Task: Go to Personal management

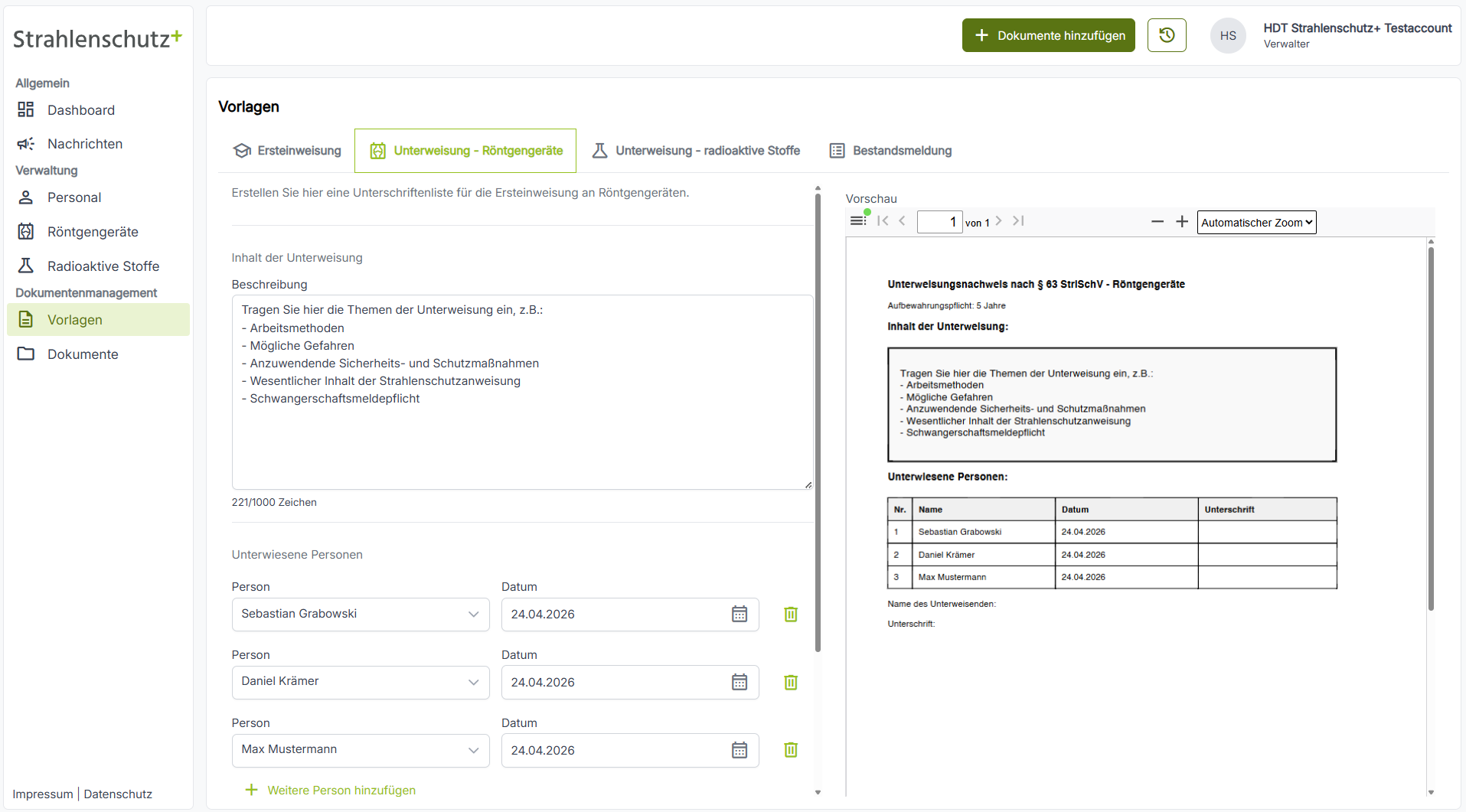Action: pos(98,197)
